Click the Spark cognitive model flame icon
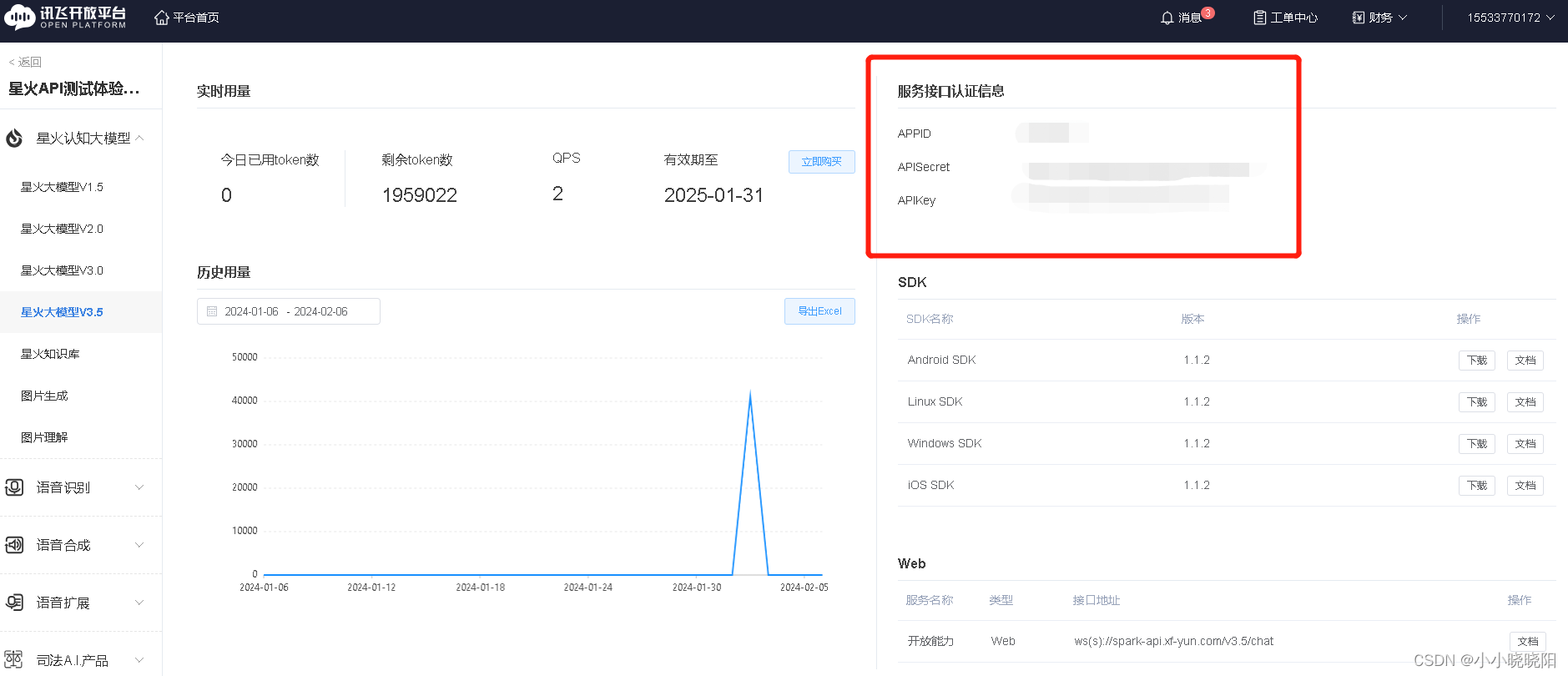1568x676 pixels. click(14, 138)
